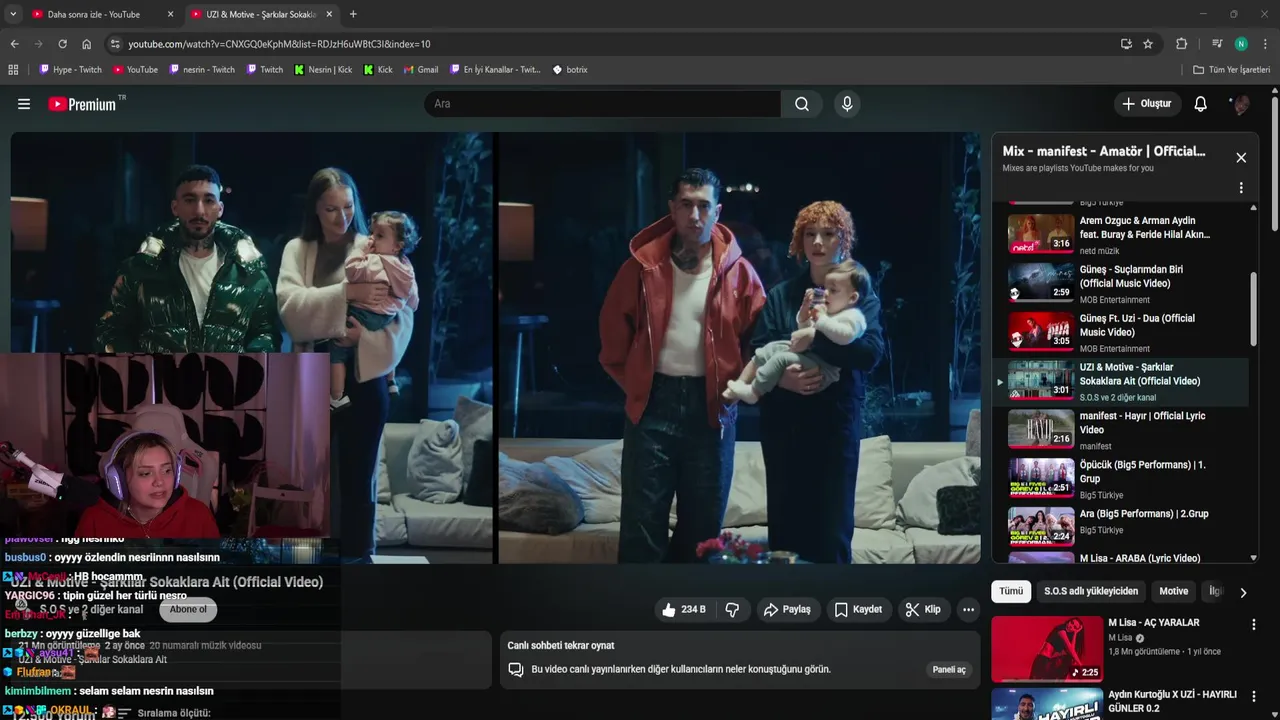Dislike the video with the thumbs-down button
The height and width of the screenshot is (720, 1280).
732,609
